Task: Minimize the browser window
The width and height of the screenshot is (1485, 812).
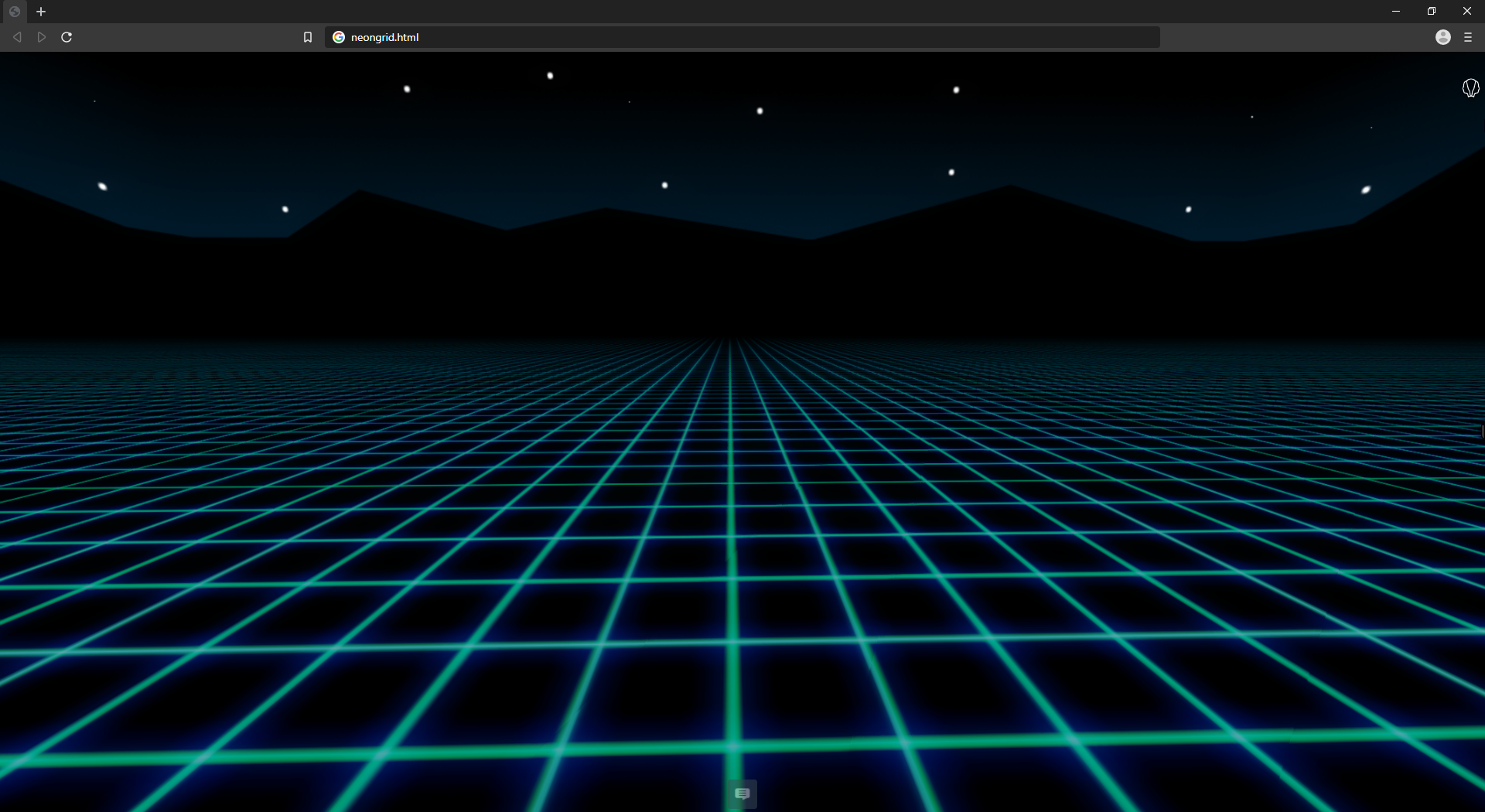Action: click(x=1396, y=12)
